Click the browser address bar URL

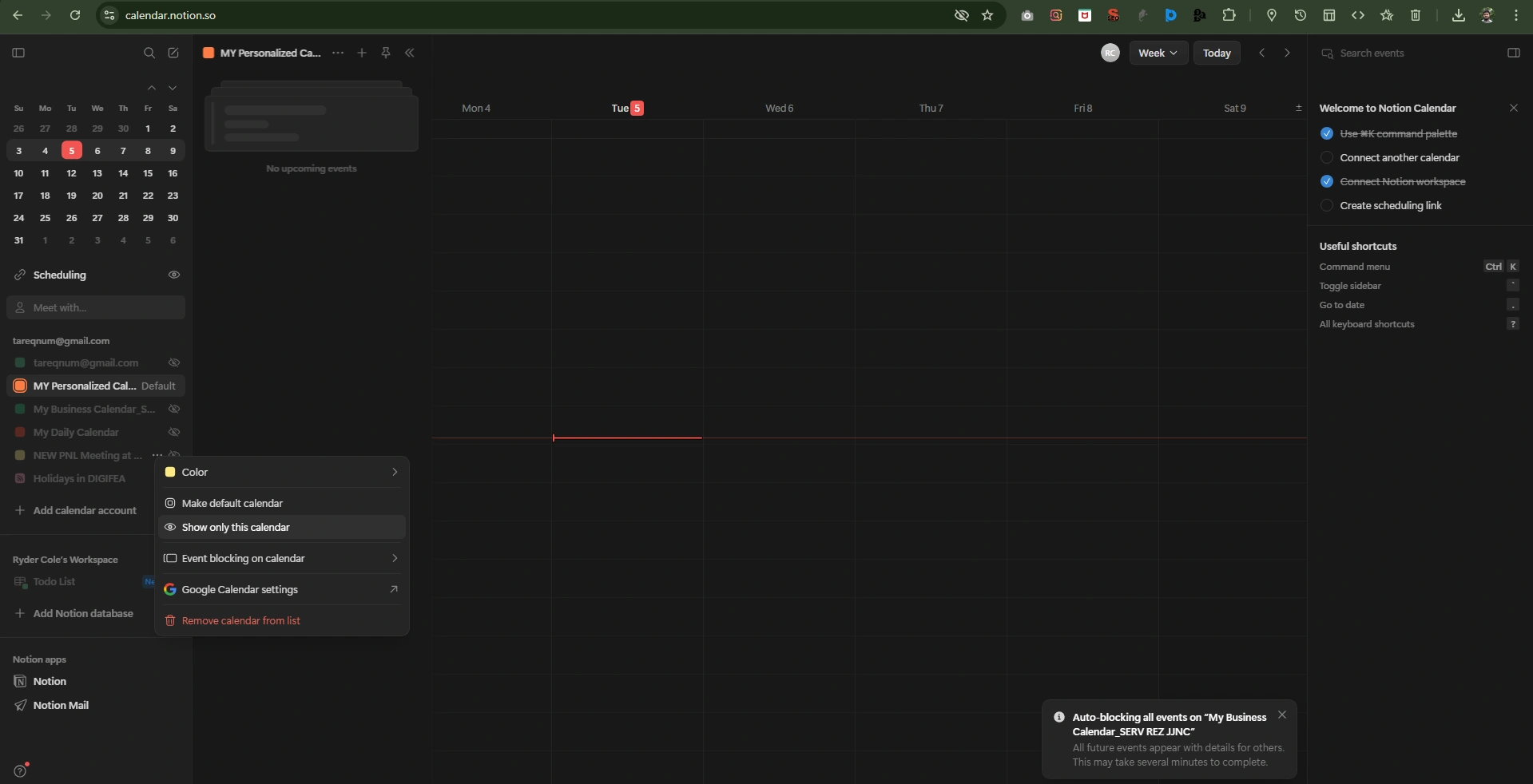pyautogui.click(x=170, y=15)
